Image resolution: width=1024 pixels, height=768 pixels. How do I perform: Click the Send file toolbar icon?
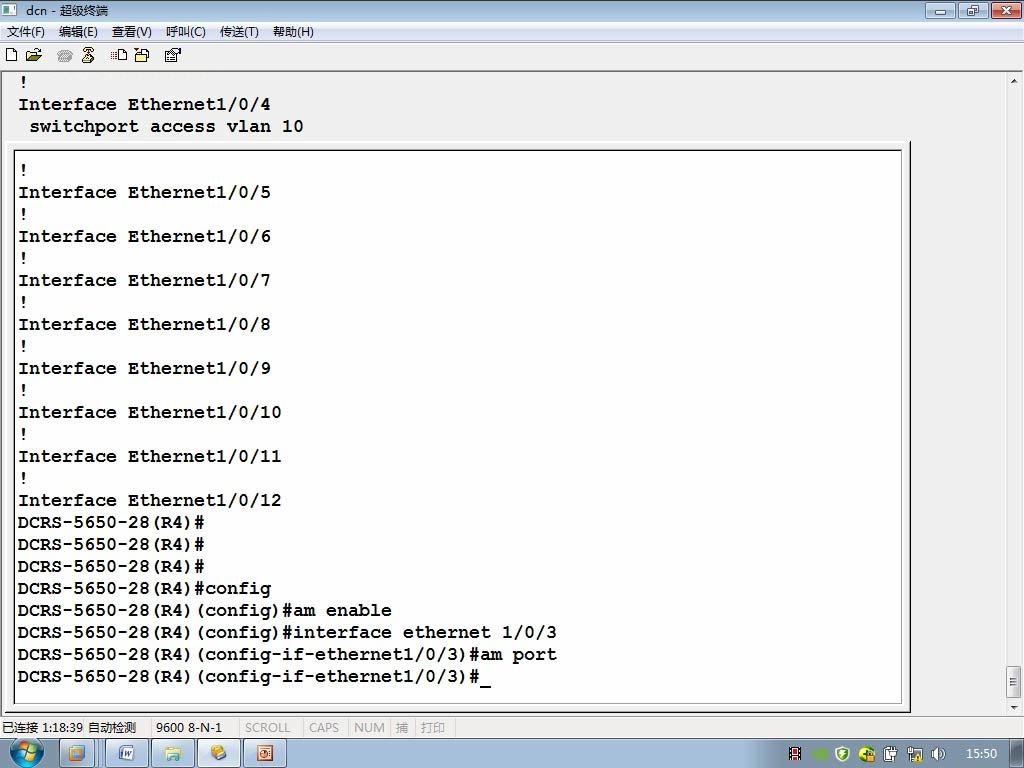point(119,56)
